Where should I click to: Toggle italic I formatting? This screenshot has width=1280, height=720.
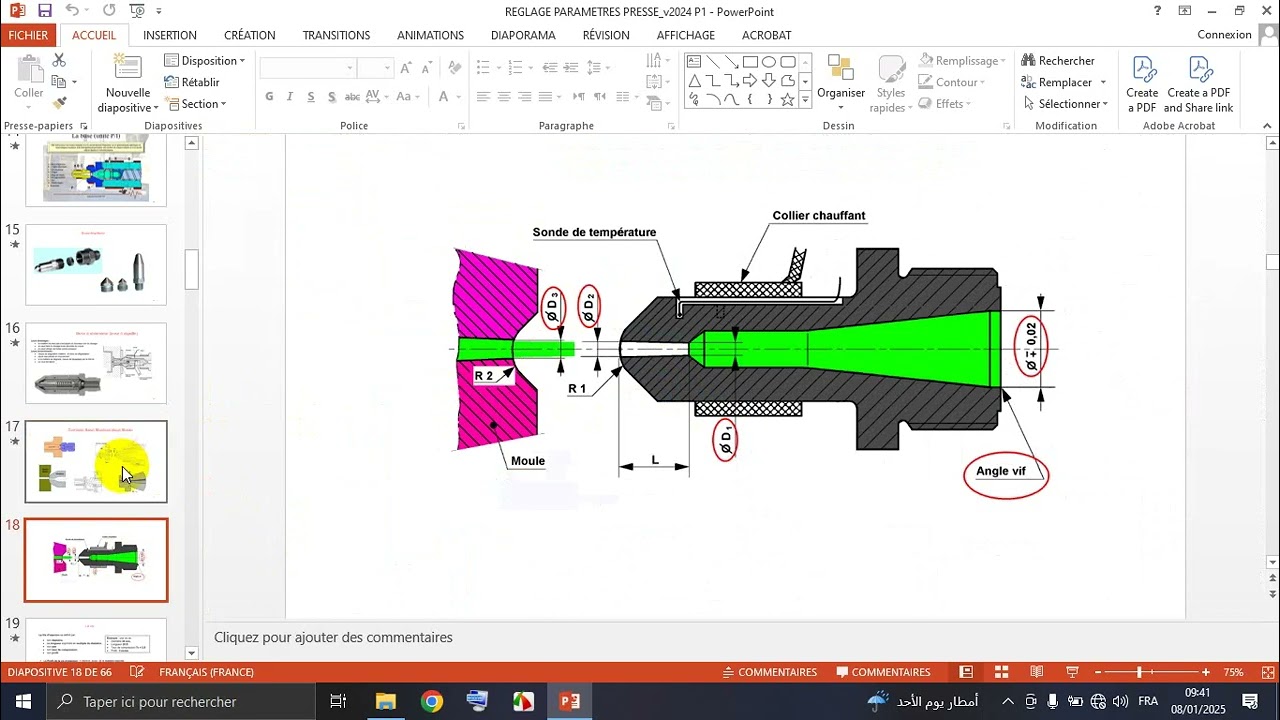pos(290,97)
